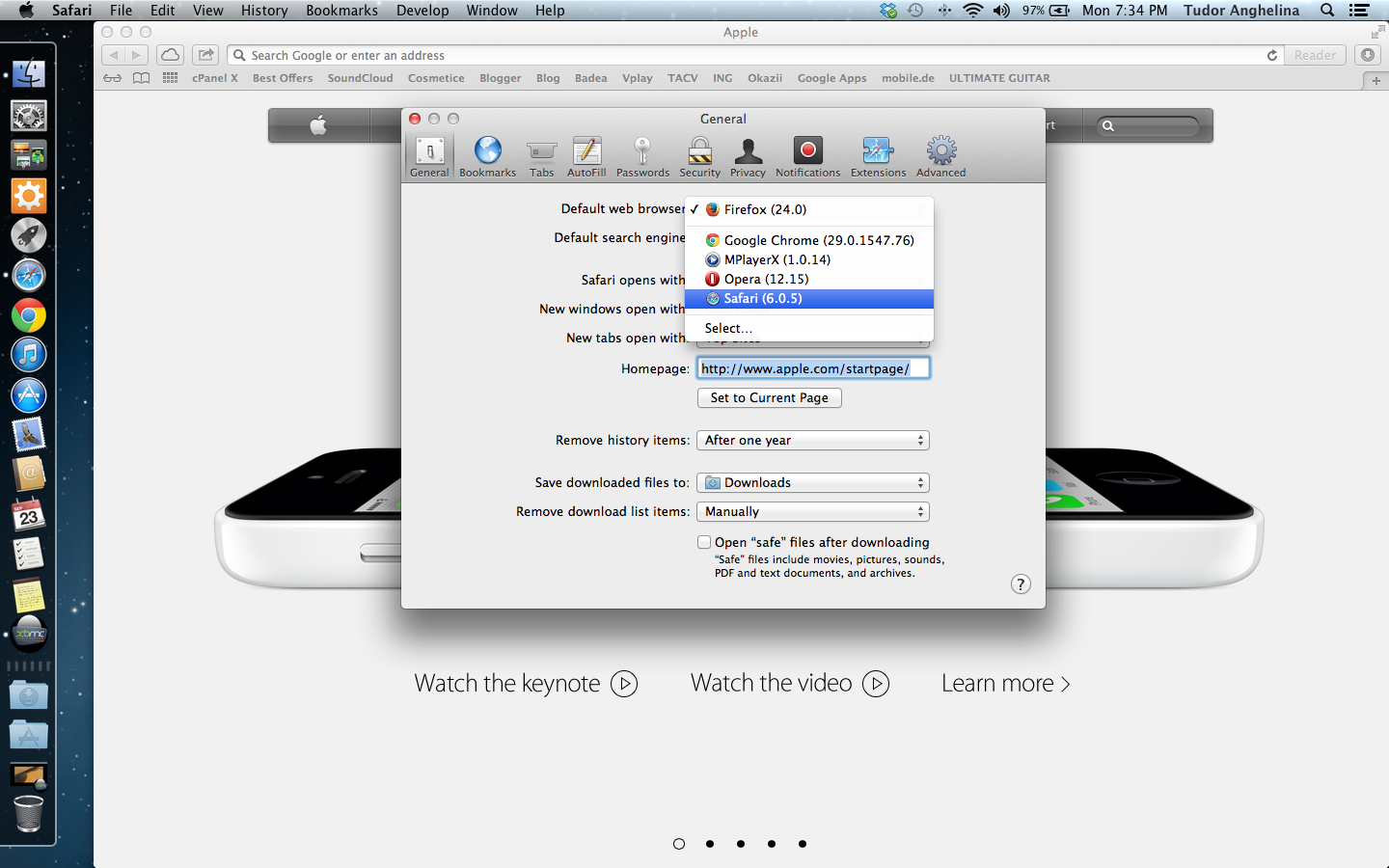Reload the page with the refresh icon
The image size is (1389, 868).
[x=1272, y=55]
